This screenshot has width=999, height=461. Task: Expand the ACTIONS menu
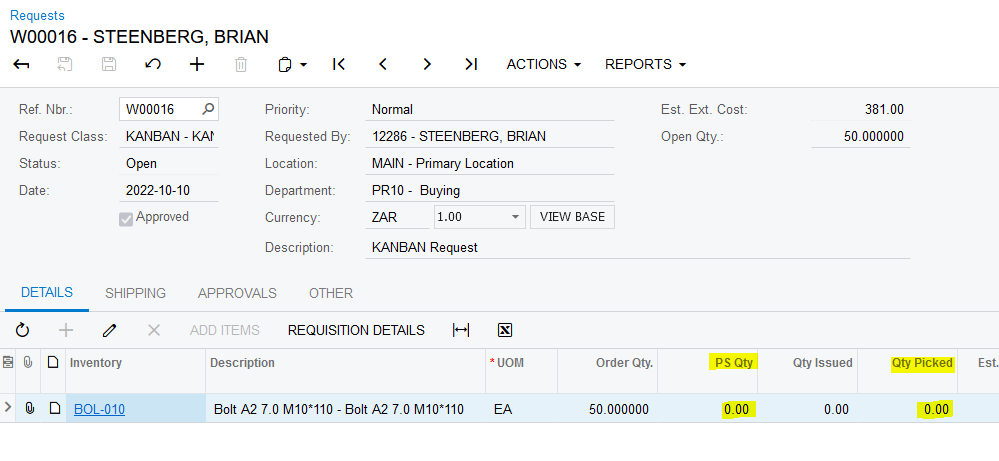click(543, 64)
